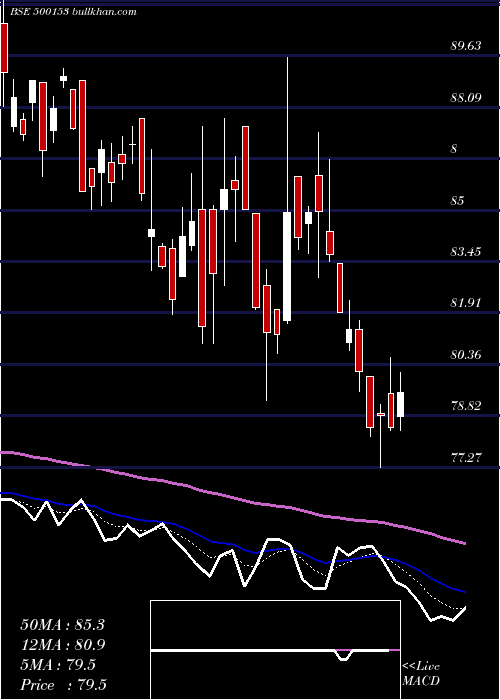The image size is (500, 700).
Task: Click the 83.45 price level label
Action: pos(466,252)
